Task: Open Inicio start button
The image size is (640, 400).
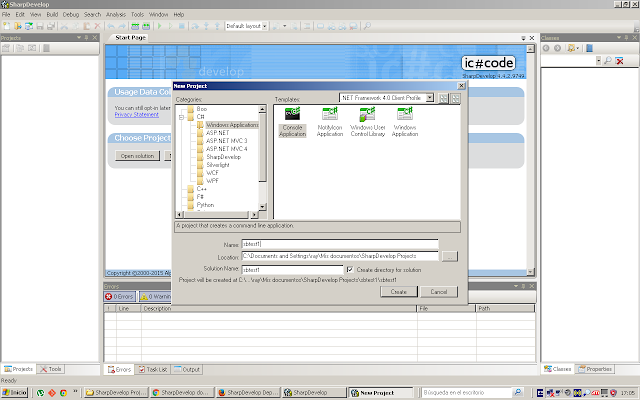Action: point(15,393)
